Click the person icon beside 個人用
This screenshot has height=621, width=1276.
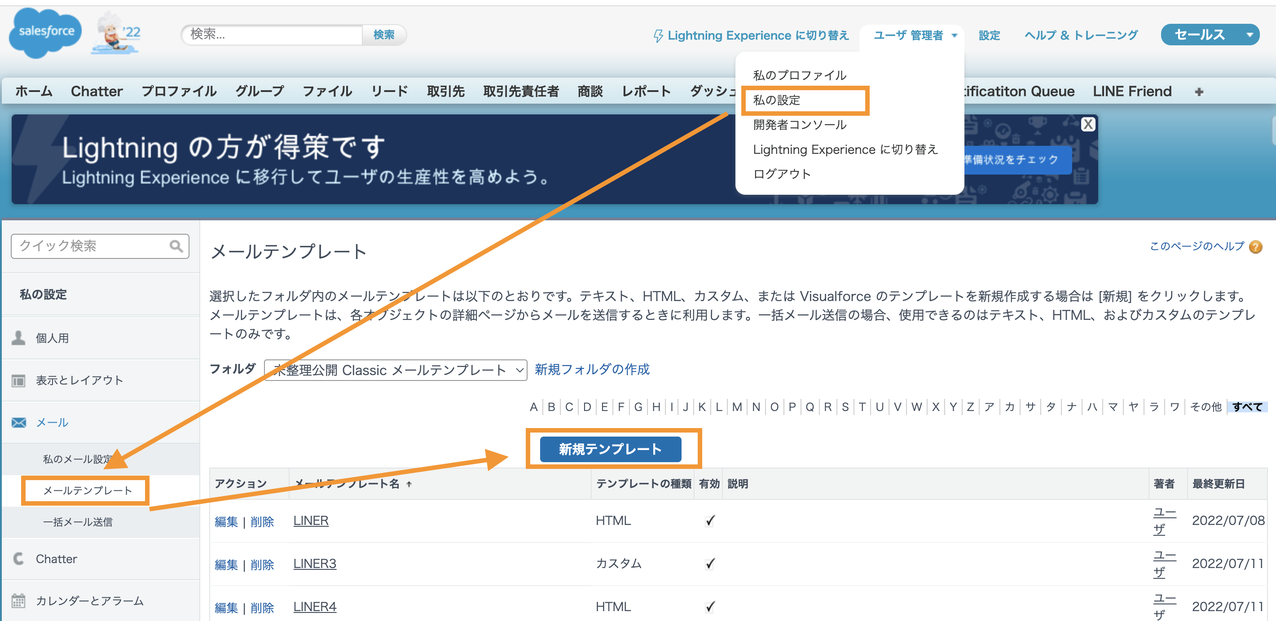click(x=18, y=338)
